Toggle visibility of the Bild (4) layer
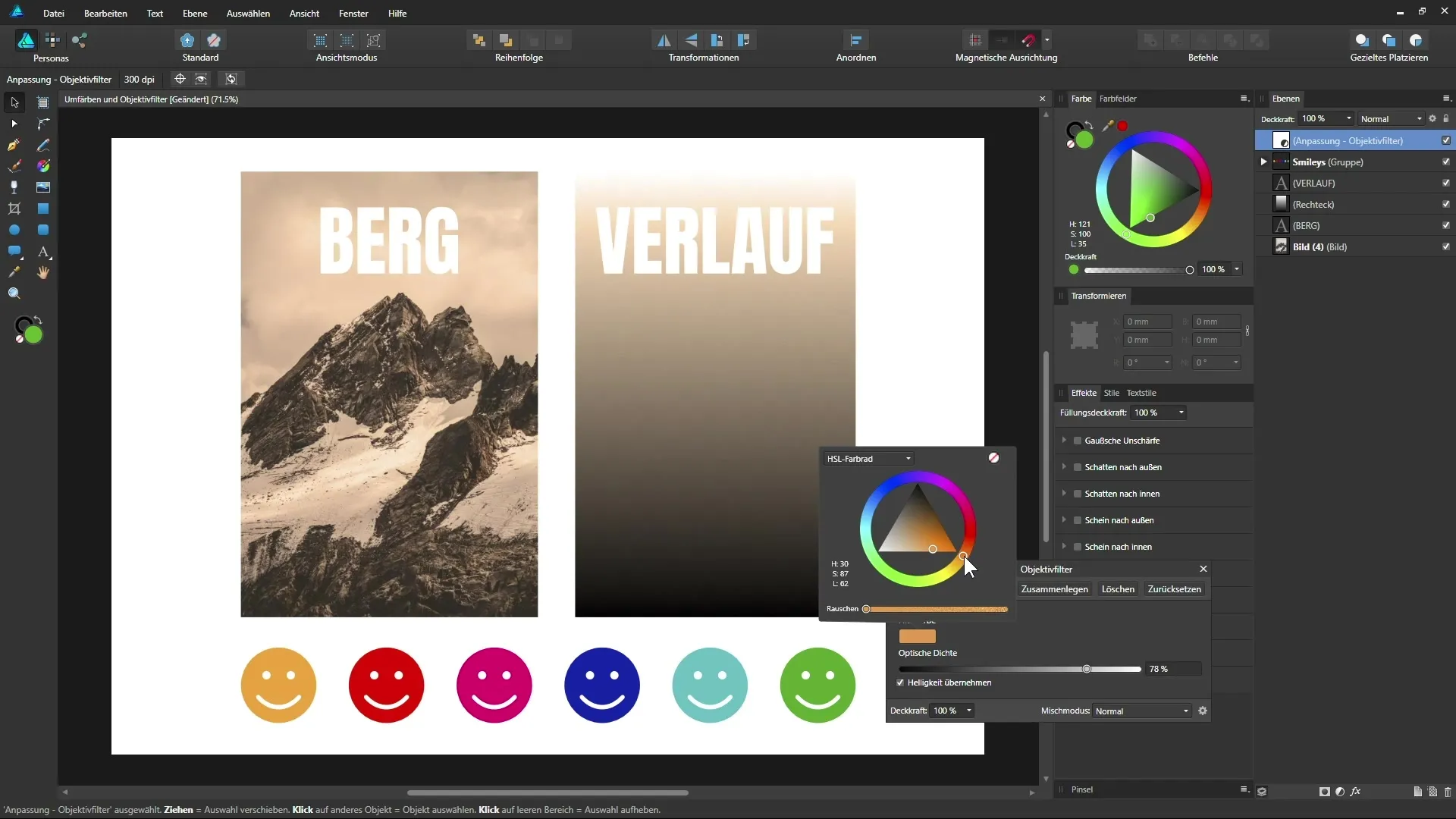 (x=1445, y=246)
